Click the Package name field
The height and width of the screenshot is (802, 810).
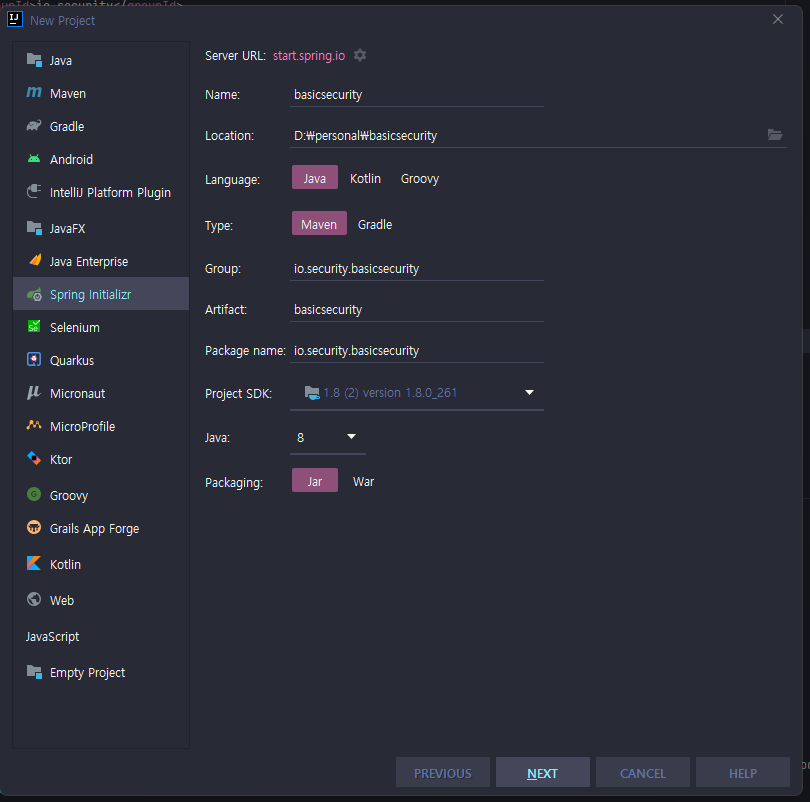pyautogui.click(x=417, y=351)
